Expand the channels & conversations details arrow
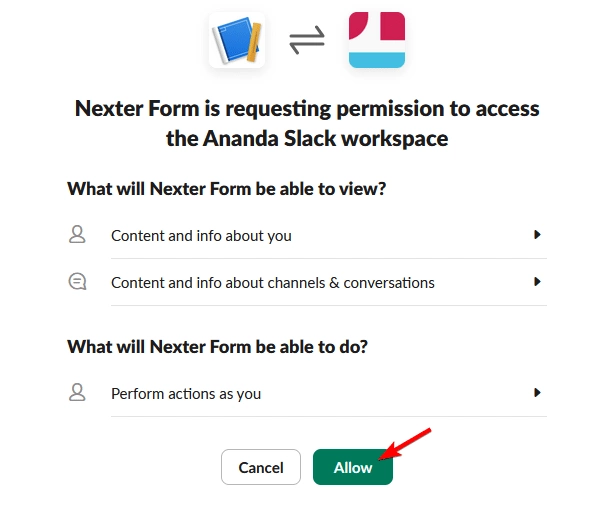The image size is (609, 514). point(537,282)
